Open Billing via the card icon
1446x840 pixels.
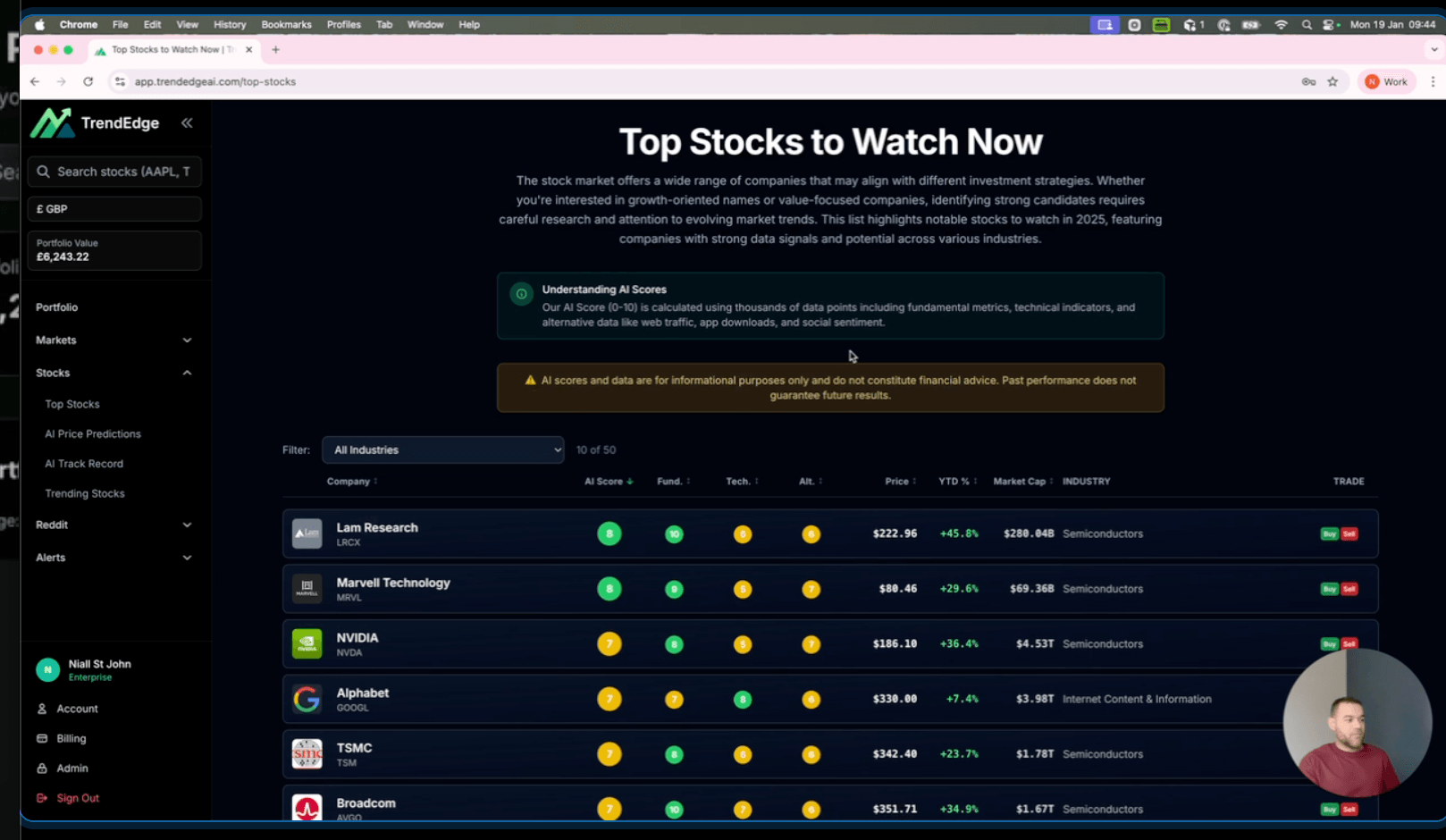click(x=42, y=738)
